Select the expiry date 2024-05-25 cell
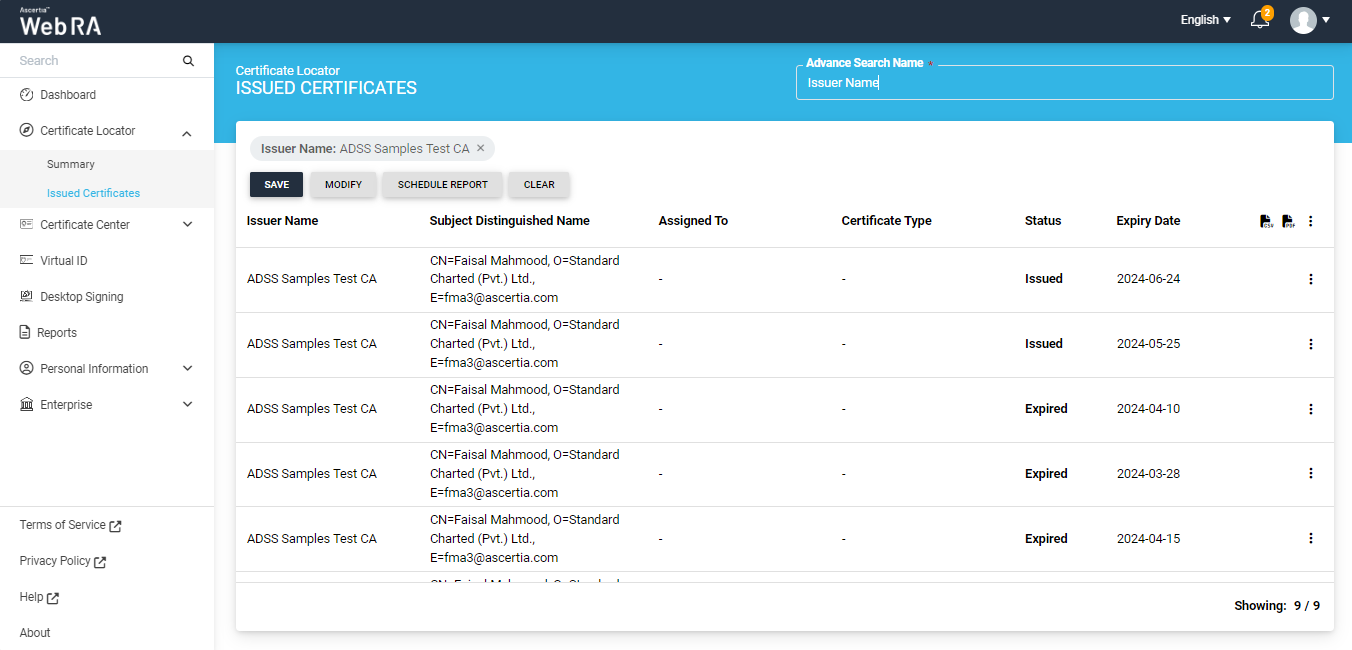Image resolution: width=1352 pixels, height=650 pixels. (x=1148, y=344)
